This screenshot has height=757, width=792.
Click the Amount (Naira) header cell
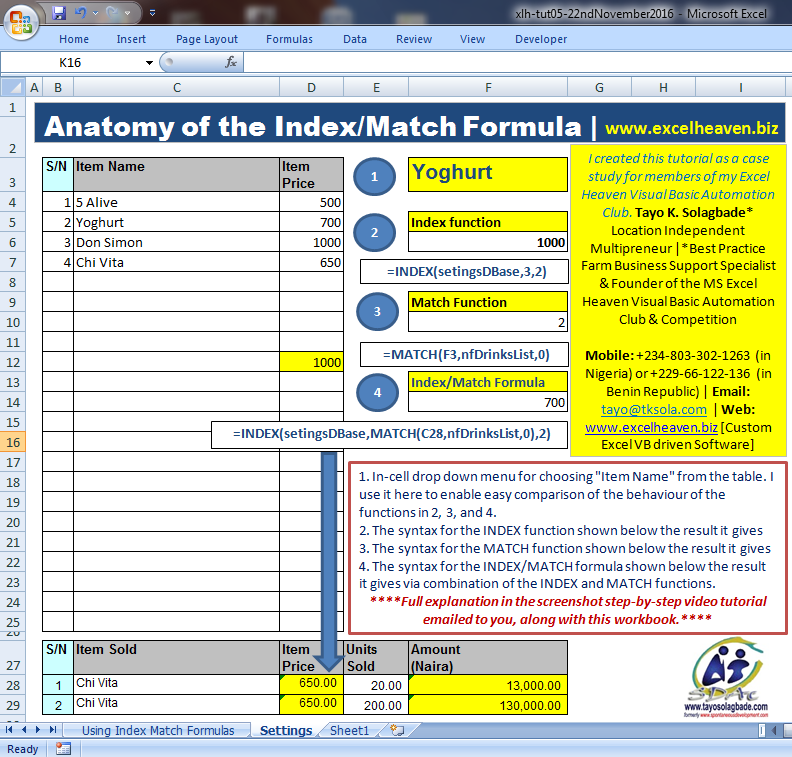click(488, 658)
